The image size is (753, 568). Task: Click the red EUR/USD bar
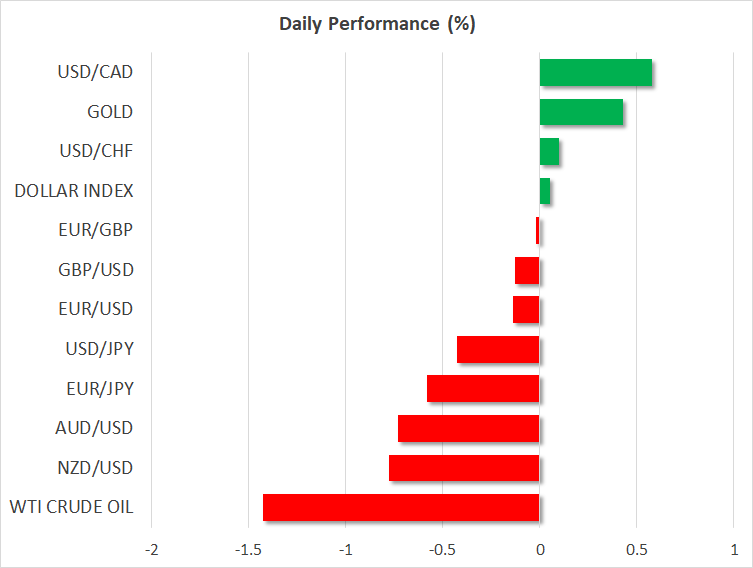point(526,310)
